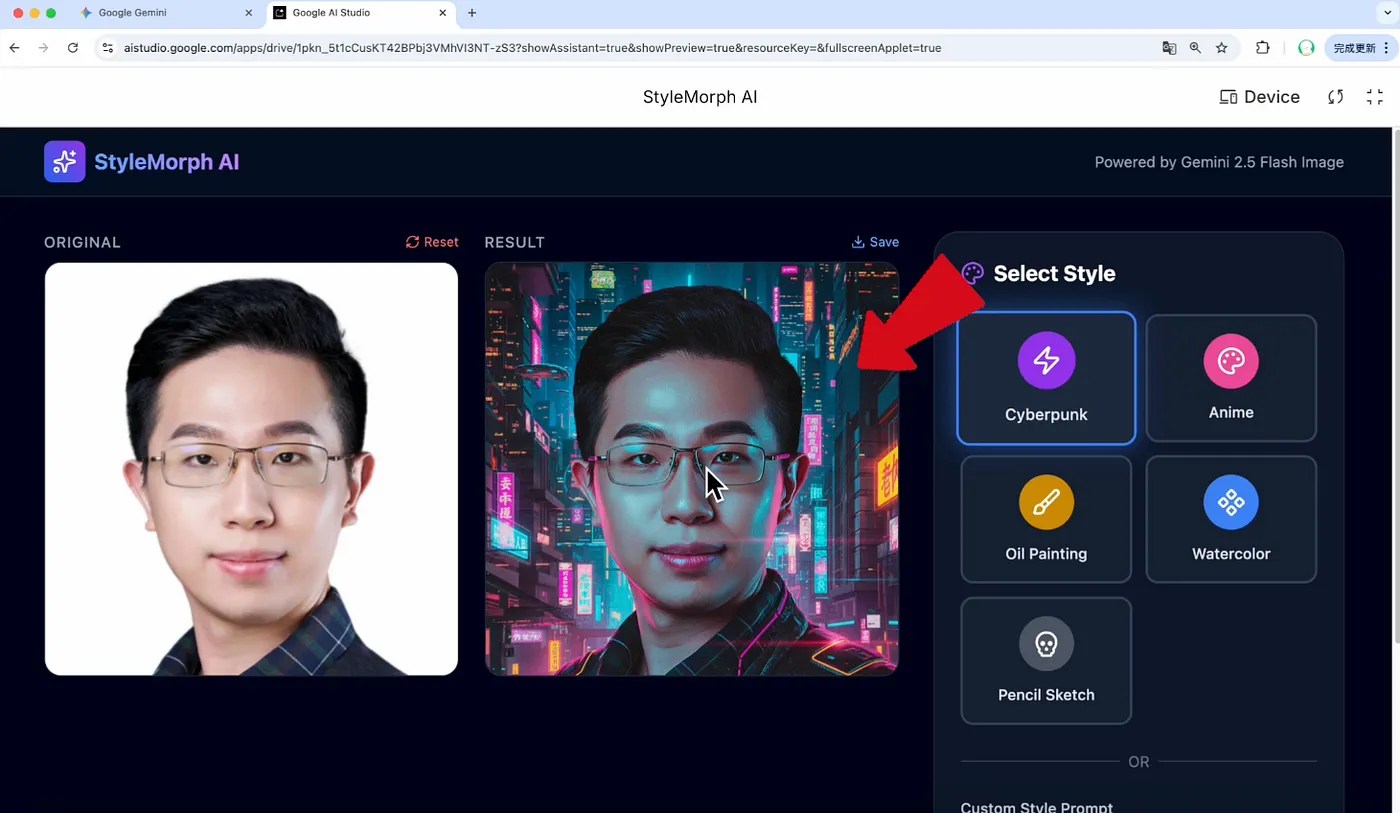Image resolution: width=1400 pixels, height=813 pixels.
Task: View site information icon in address bar
Action: click(108, 48)
